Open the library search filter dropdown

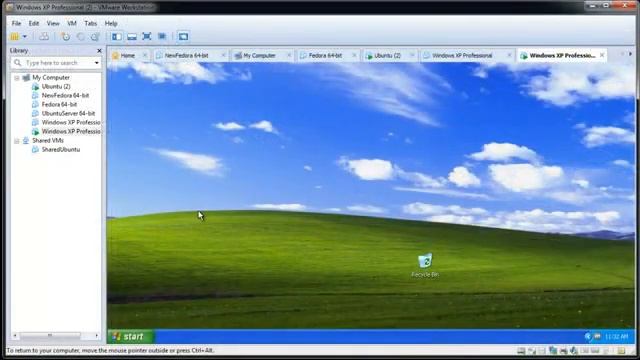[97, 63]
